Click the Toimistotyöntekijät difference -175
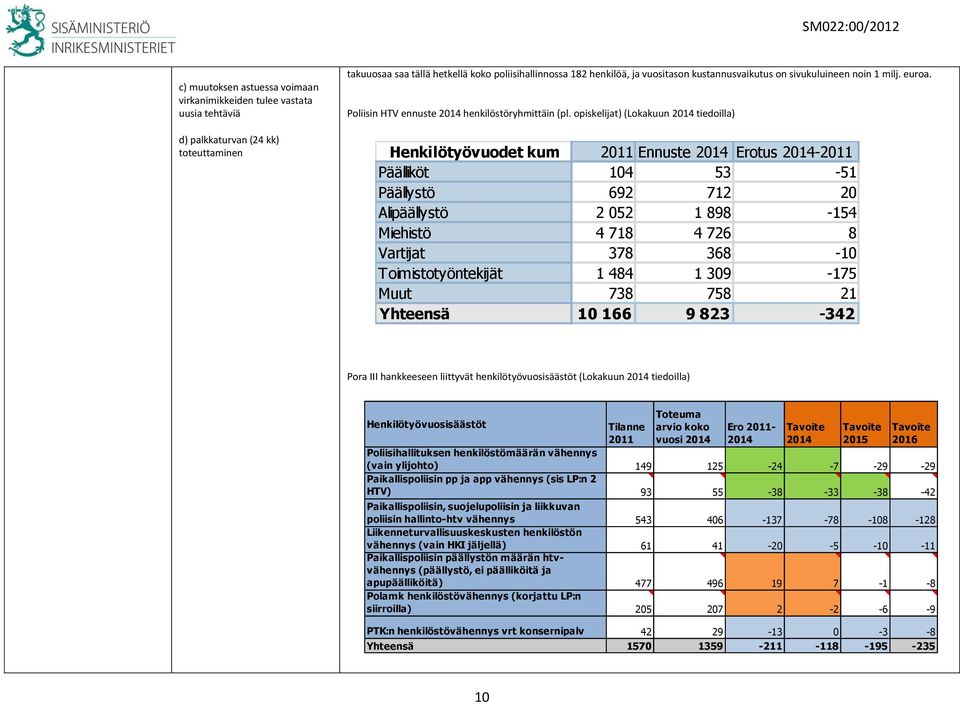 click(x=842, y=274)
